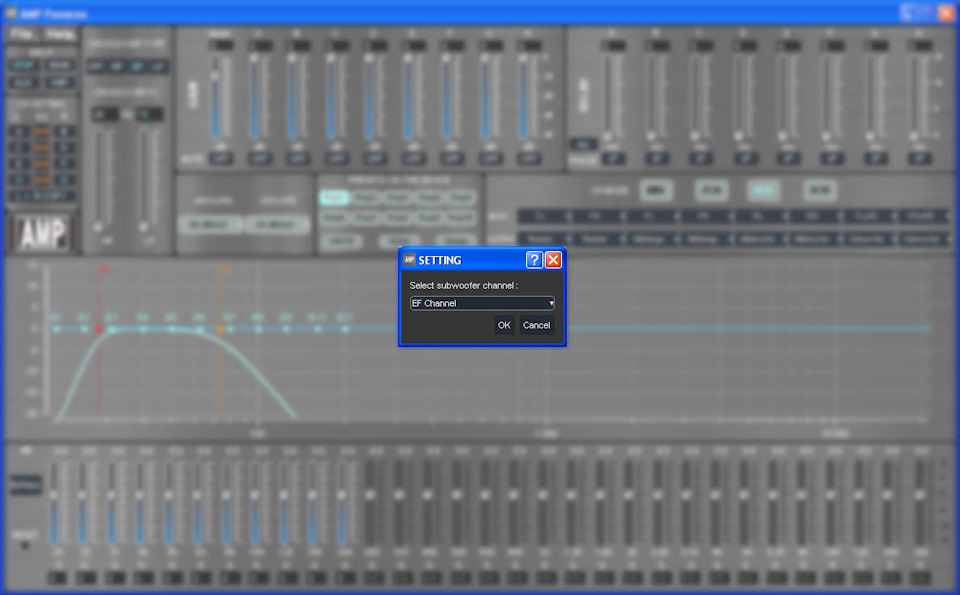960x595 pixels.
Task: Click the arrow of the EF Channel dropdown
Action: (x=551, y=303)
